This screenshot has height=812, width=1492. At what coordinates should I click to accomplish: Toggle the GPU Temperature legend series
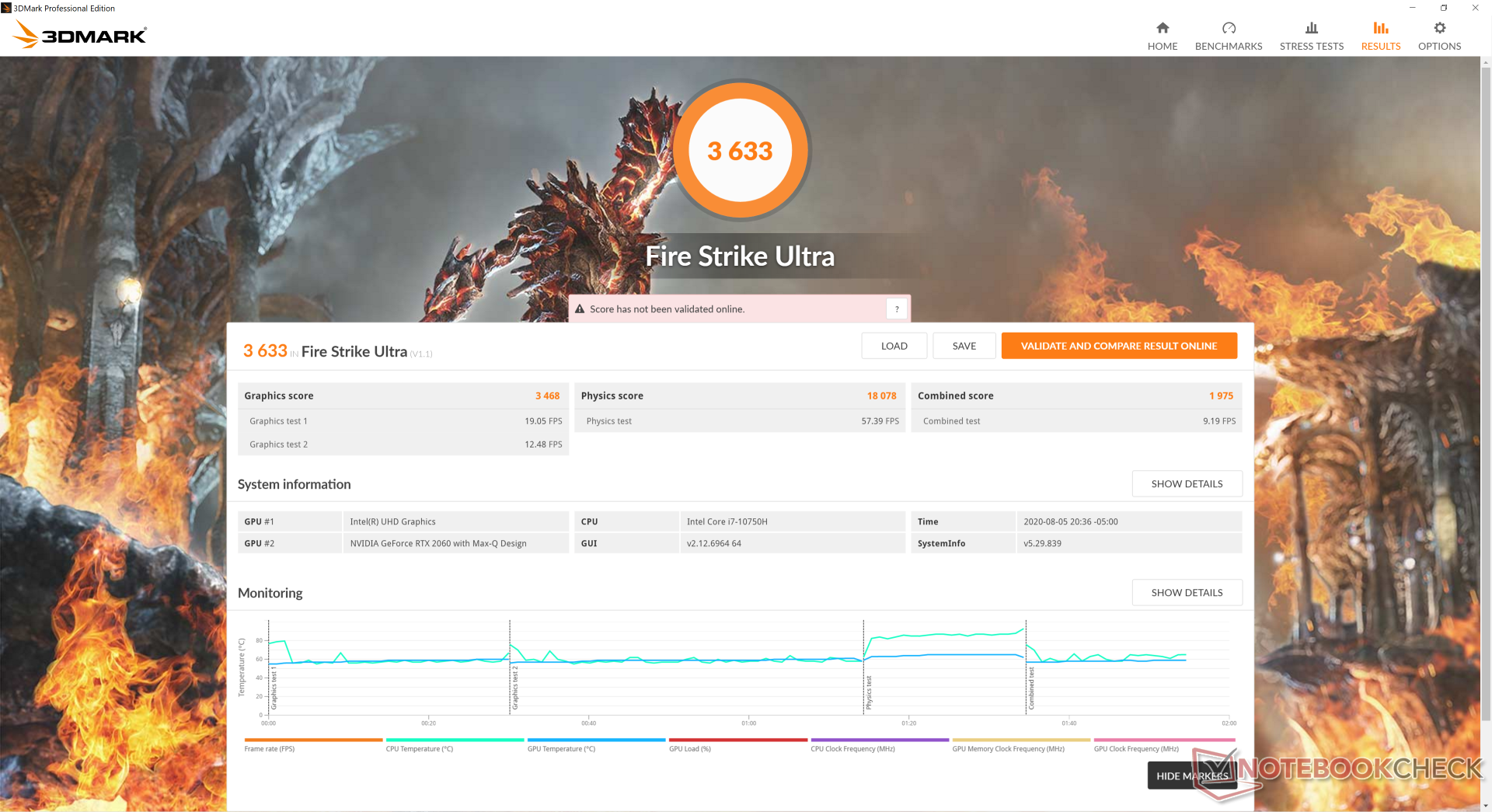tap(561, 748)
